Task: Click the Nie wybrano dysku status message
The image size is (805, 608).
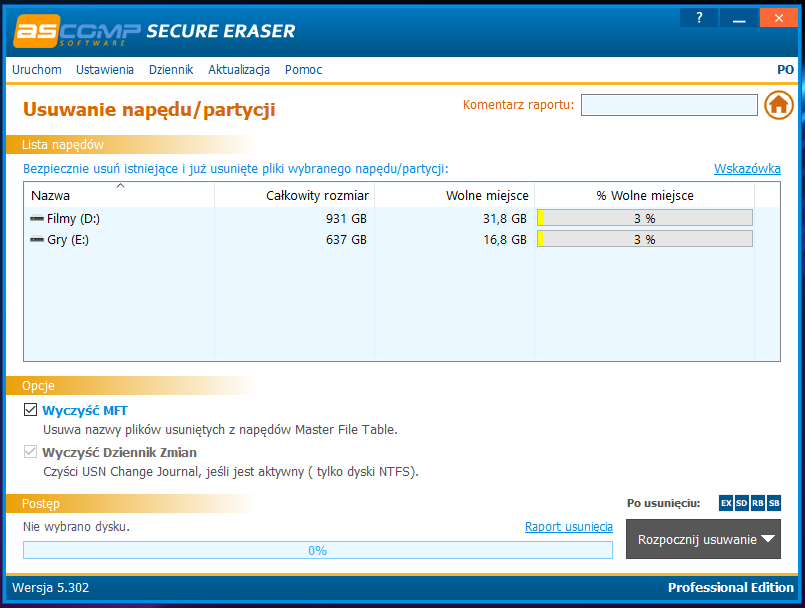Action: point(76,527)
